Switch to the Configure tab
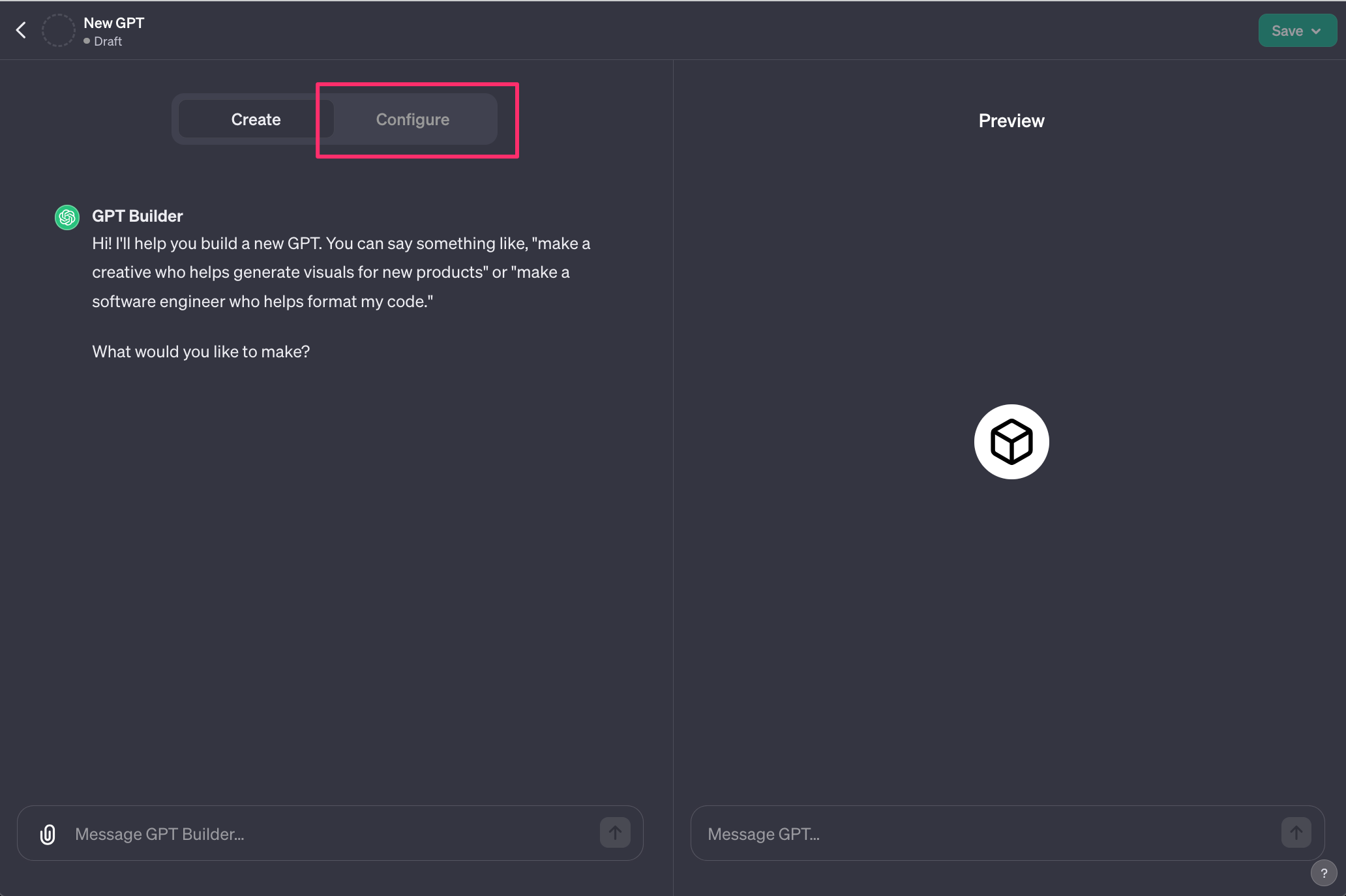 pyautogui.click(x=413, y=119)
